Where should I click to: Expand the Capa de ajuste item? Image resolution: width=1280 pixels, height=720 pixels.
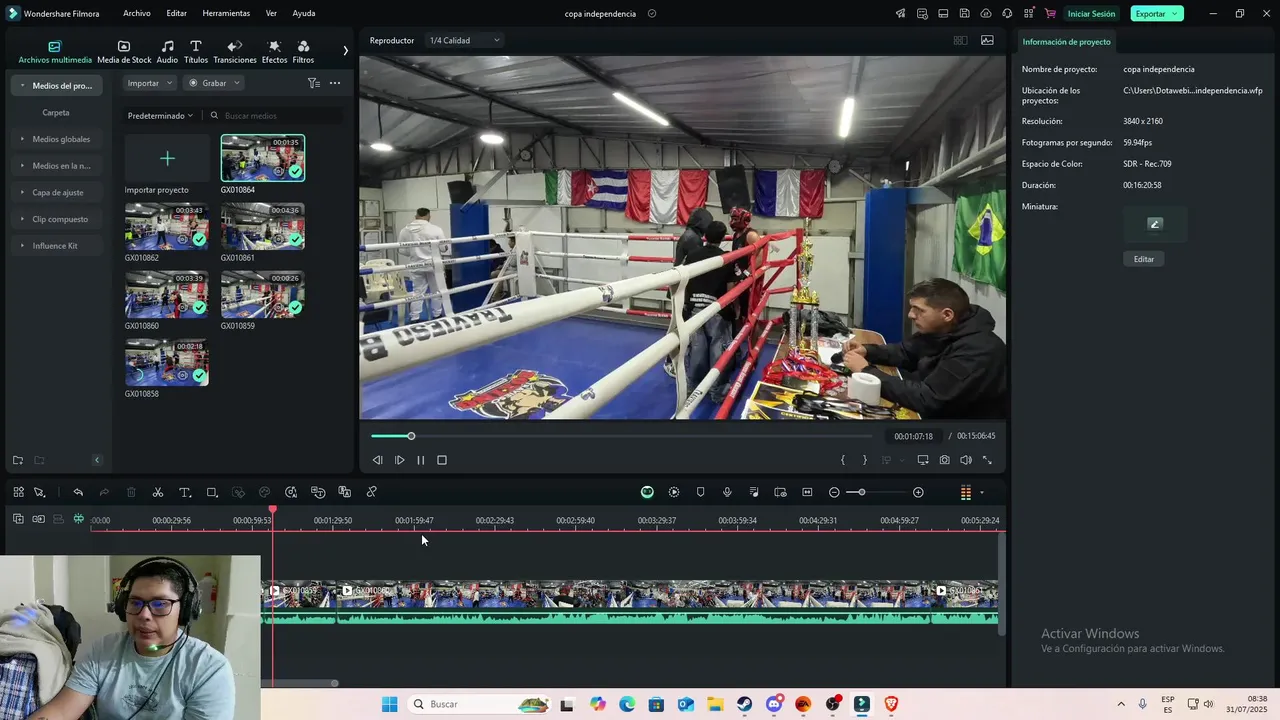pos(56,192)
